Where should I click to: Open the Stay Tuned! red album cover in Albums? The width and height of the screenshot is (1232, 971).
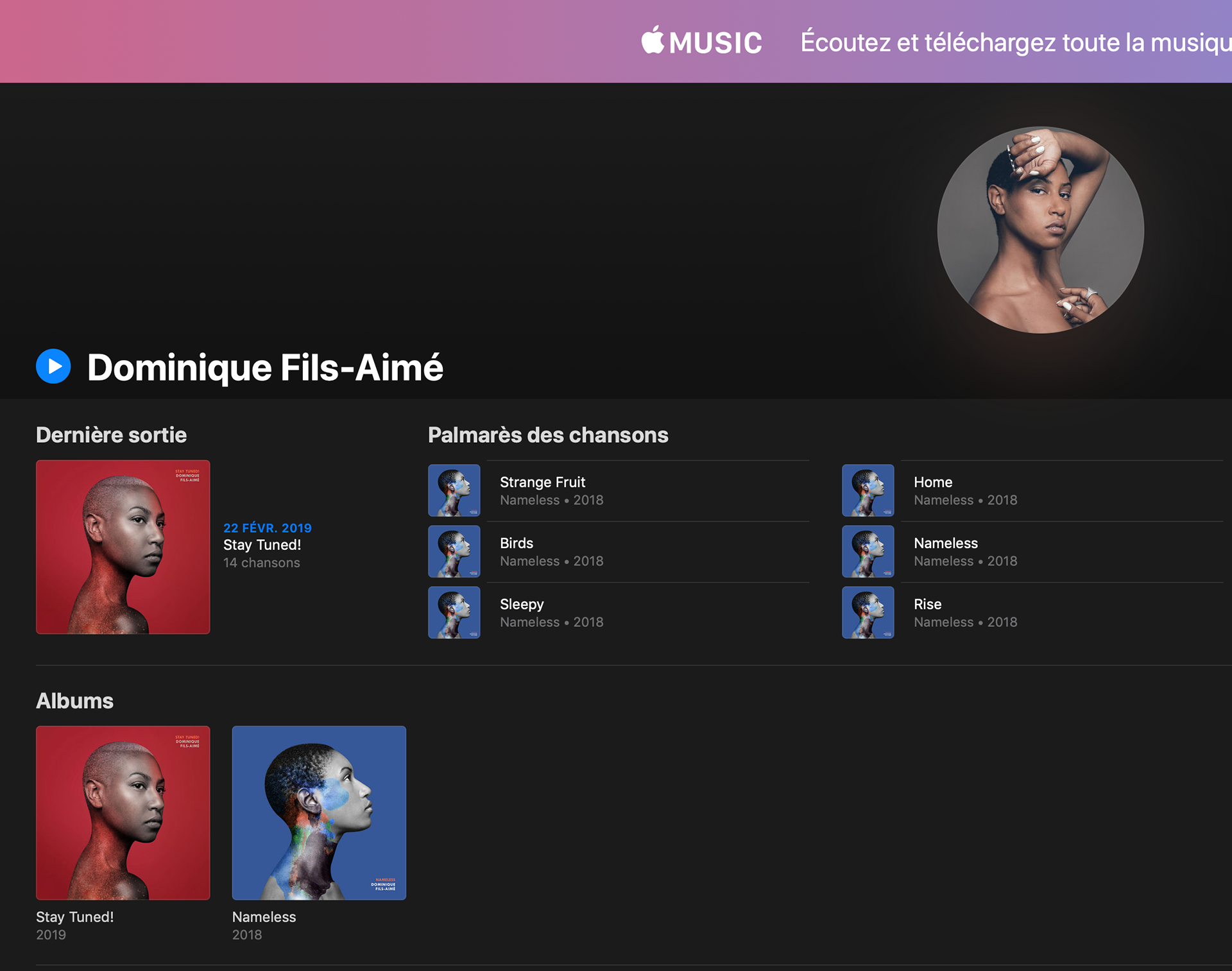[x=123, y=812]
